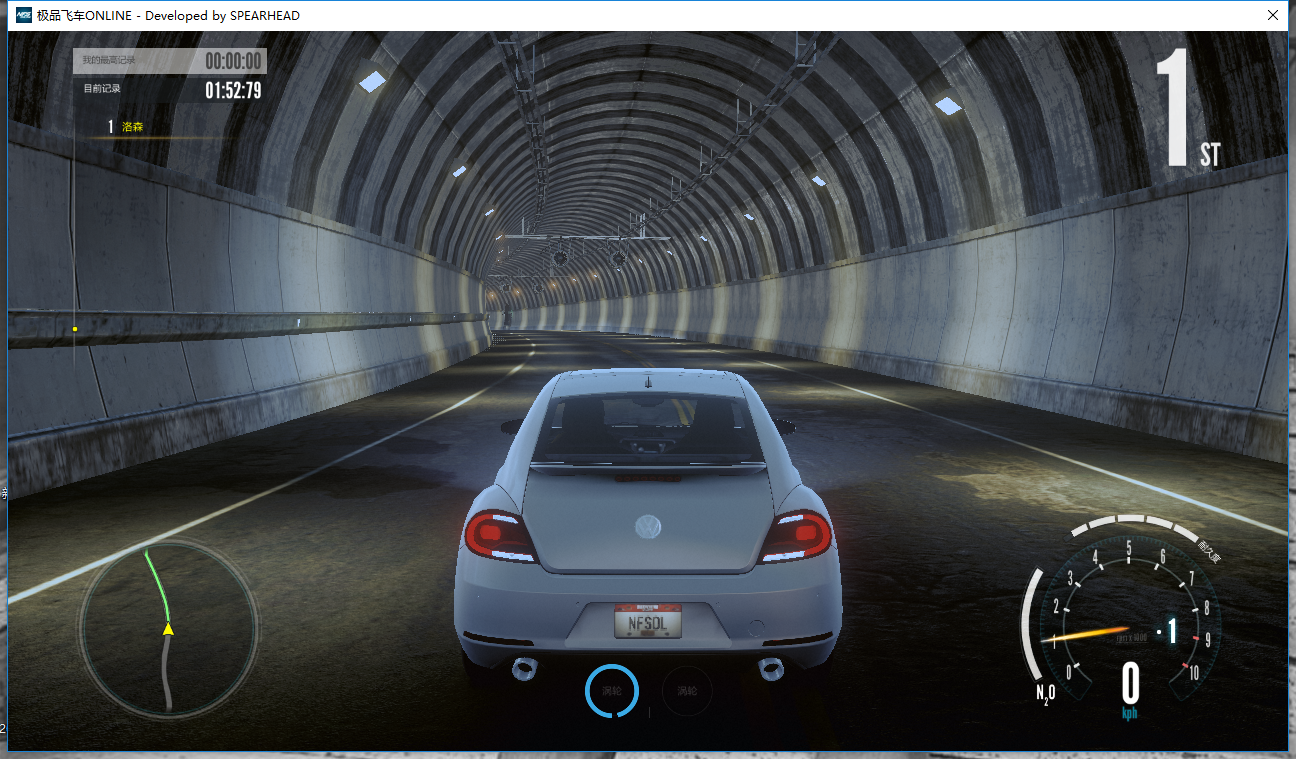1296x759 pixels.
Task: Click the 0 kph speed readout
Action: tap(1130, 689)
